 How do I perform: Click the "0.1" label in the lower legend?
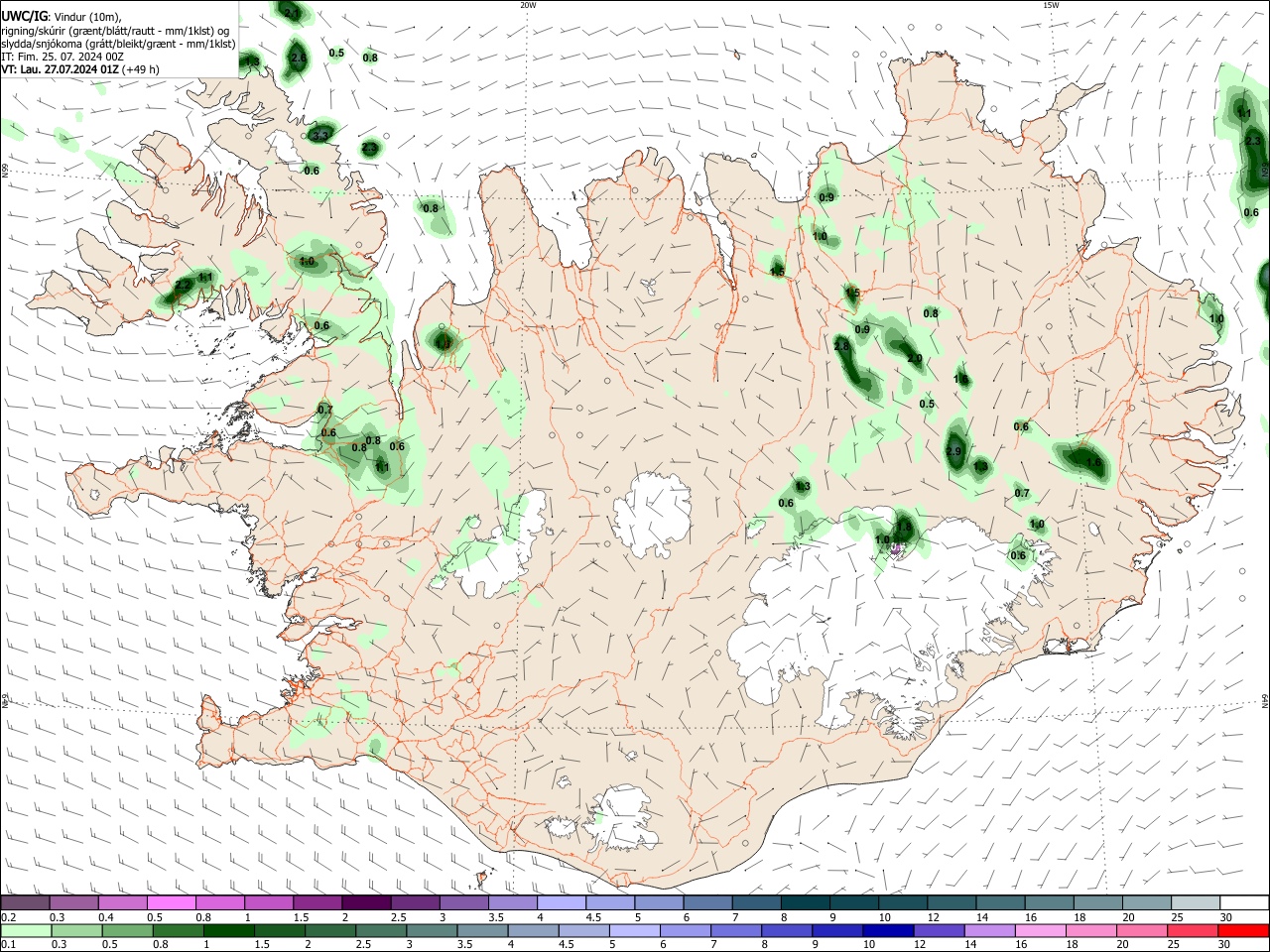pos(8,944)
